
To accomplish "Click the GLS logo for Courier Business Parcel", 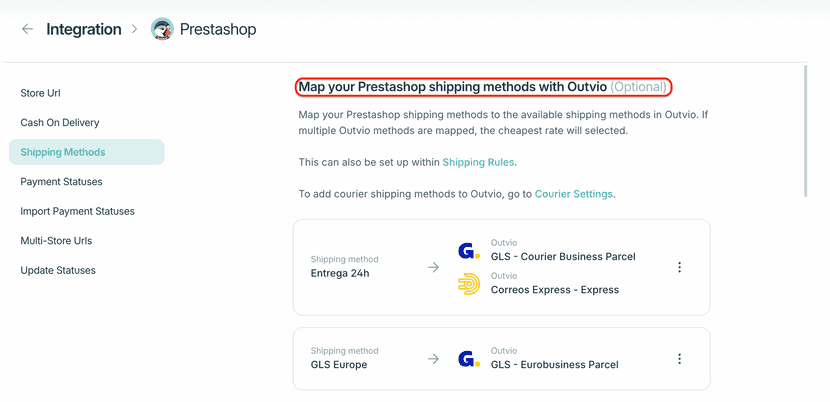I will point(468,250).
